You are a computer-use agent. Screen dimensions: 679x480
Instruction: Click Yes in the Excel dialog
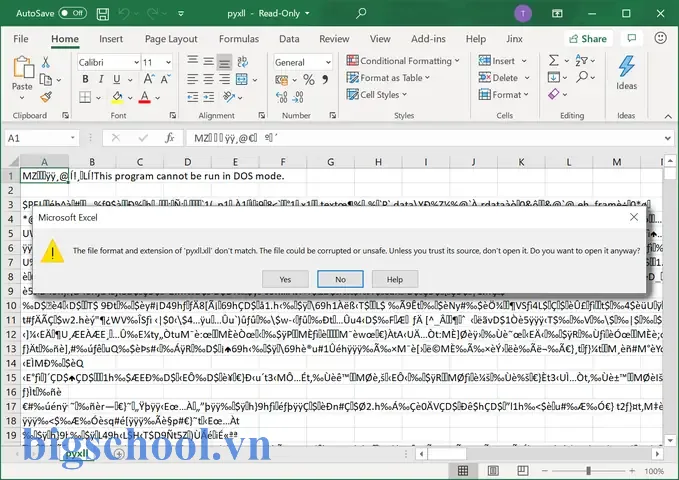[x=285, y=279]
